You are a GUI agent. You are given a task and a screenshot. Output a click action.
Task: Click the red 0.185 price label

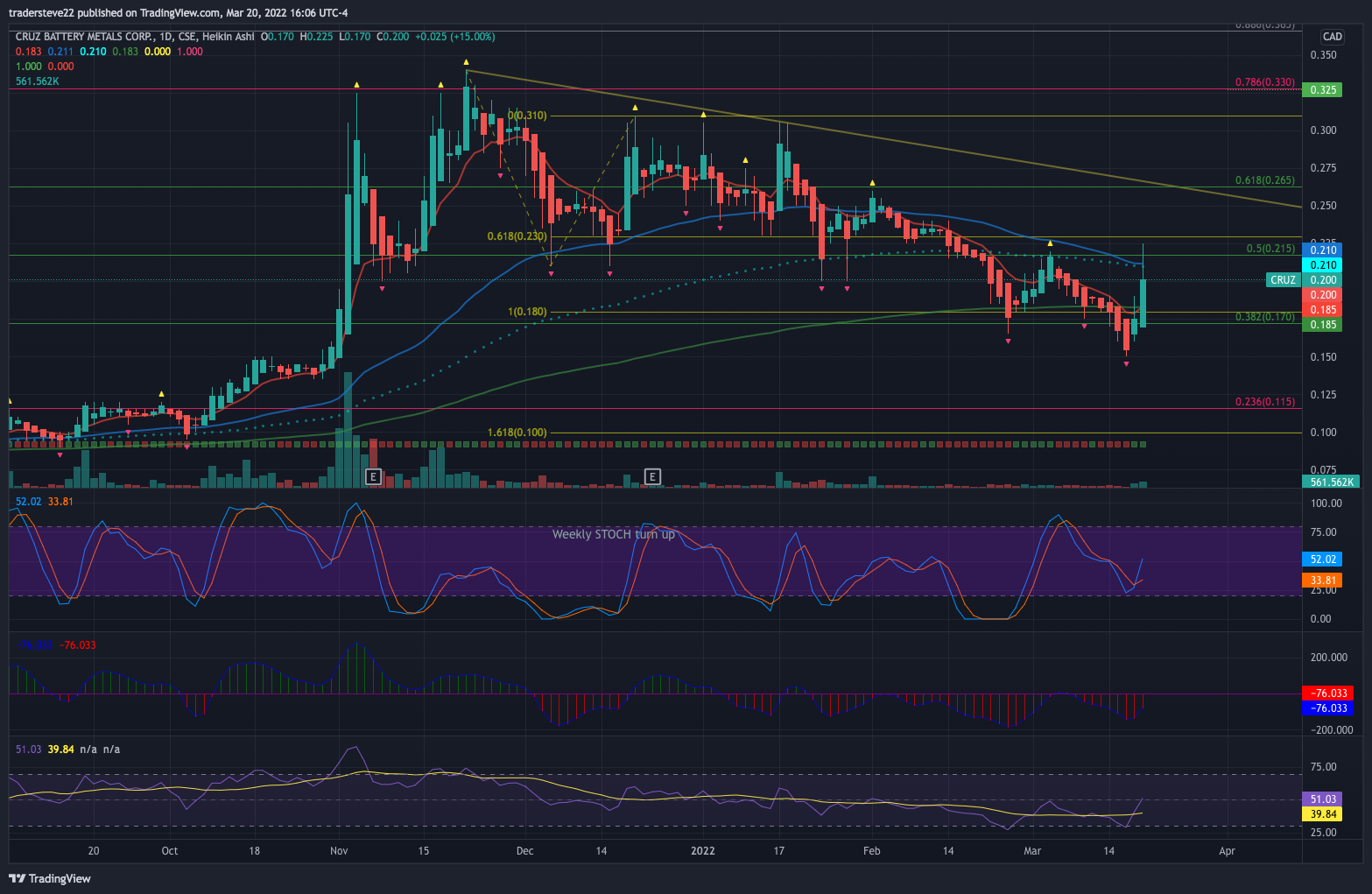coord(1323,310)
